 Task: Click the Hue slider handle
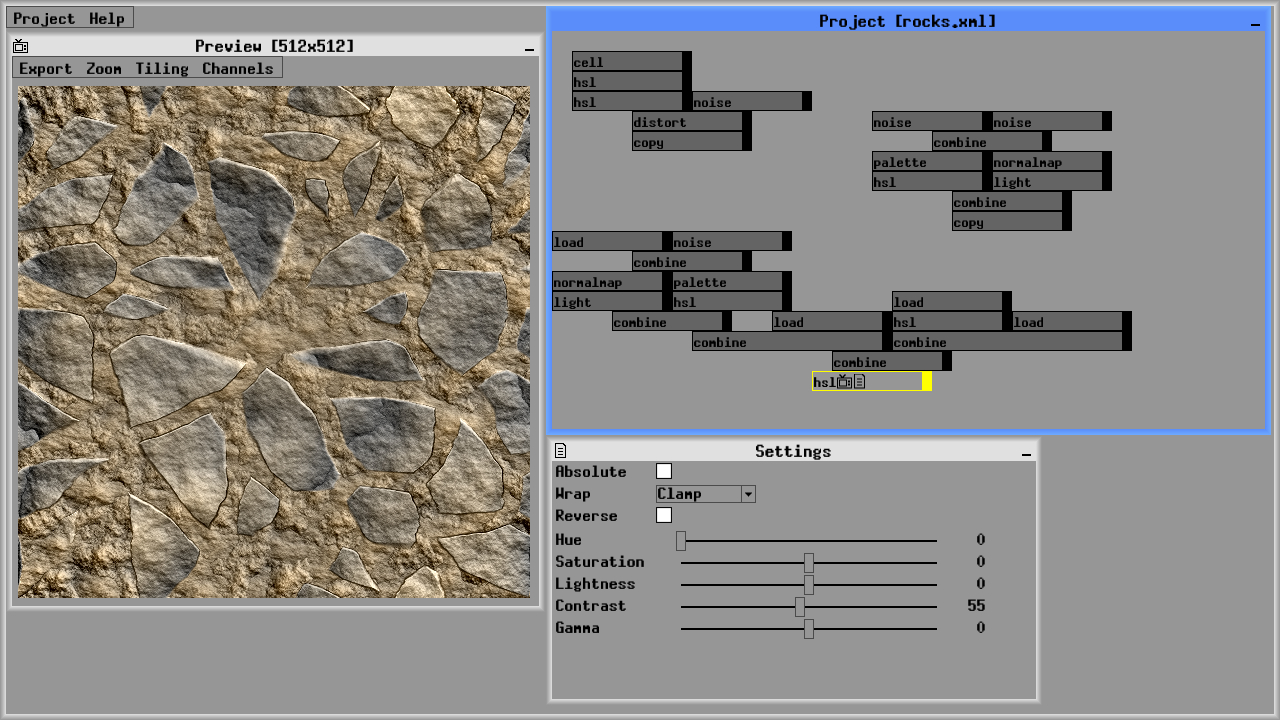682,541
